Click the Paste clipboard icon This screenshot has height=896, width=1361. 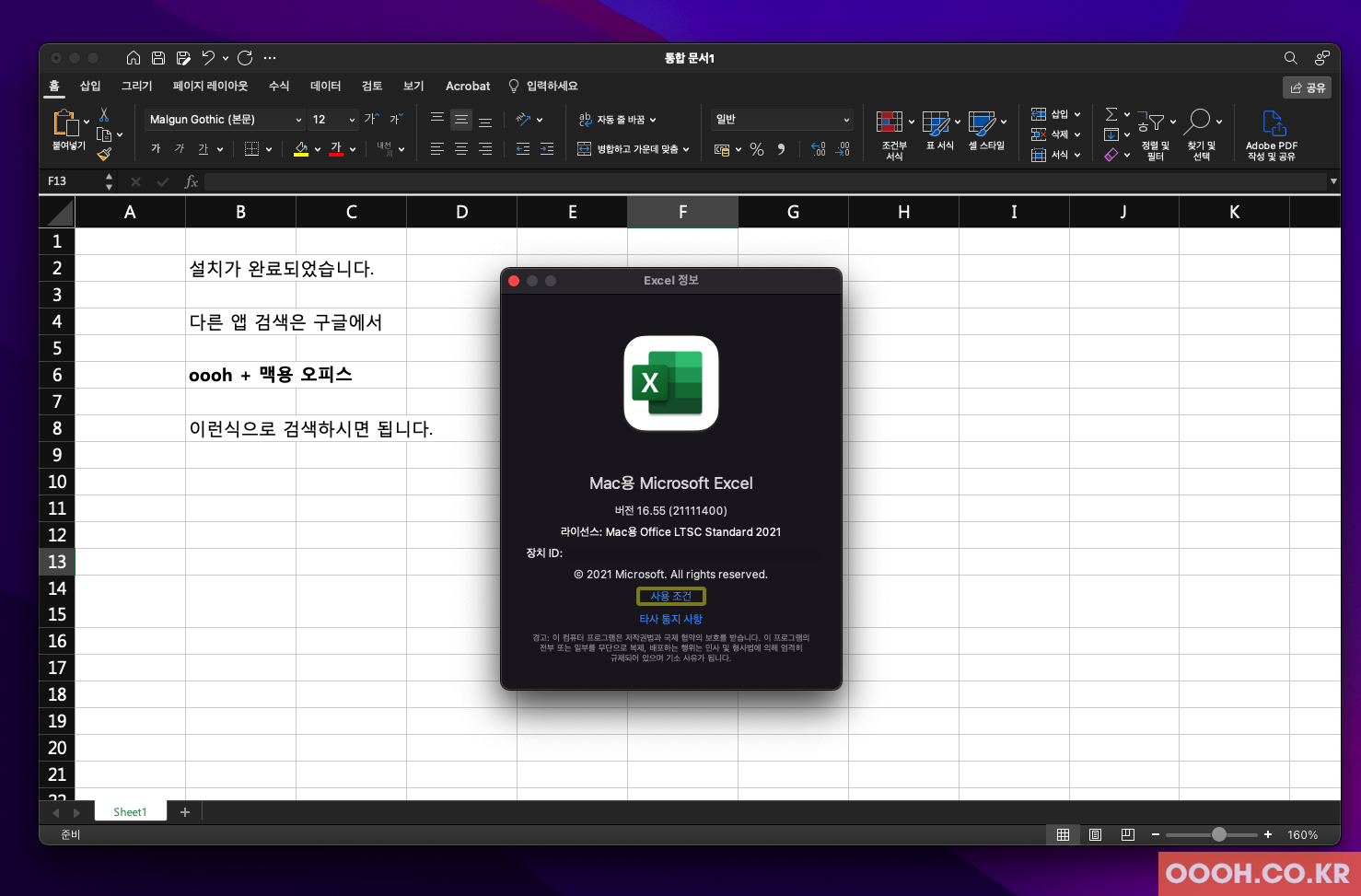[x=66, y=122]
